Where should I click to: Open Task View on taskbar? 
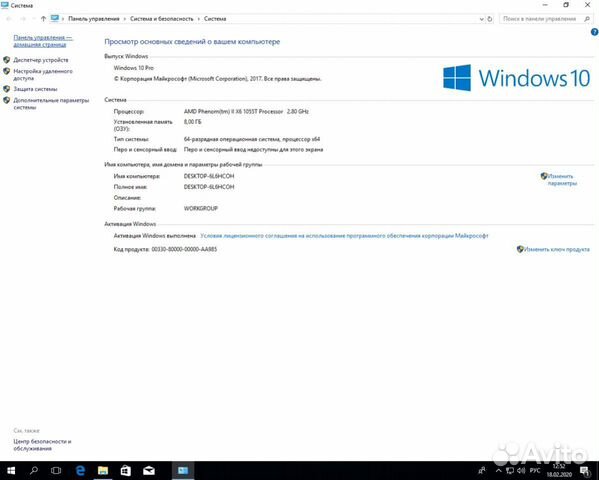(x=56, y=470)
